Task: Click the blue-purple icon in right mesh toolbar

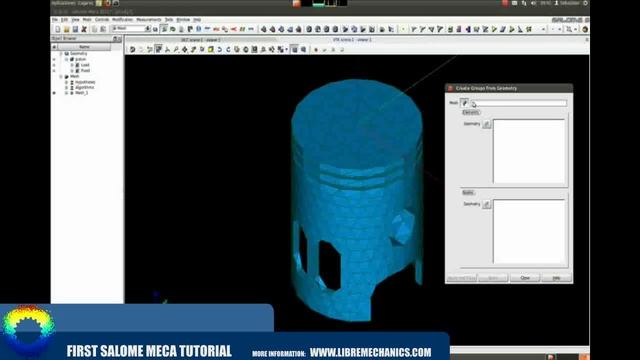Action: 468,29
